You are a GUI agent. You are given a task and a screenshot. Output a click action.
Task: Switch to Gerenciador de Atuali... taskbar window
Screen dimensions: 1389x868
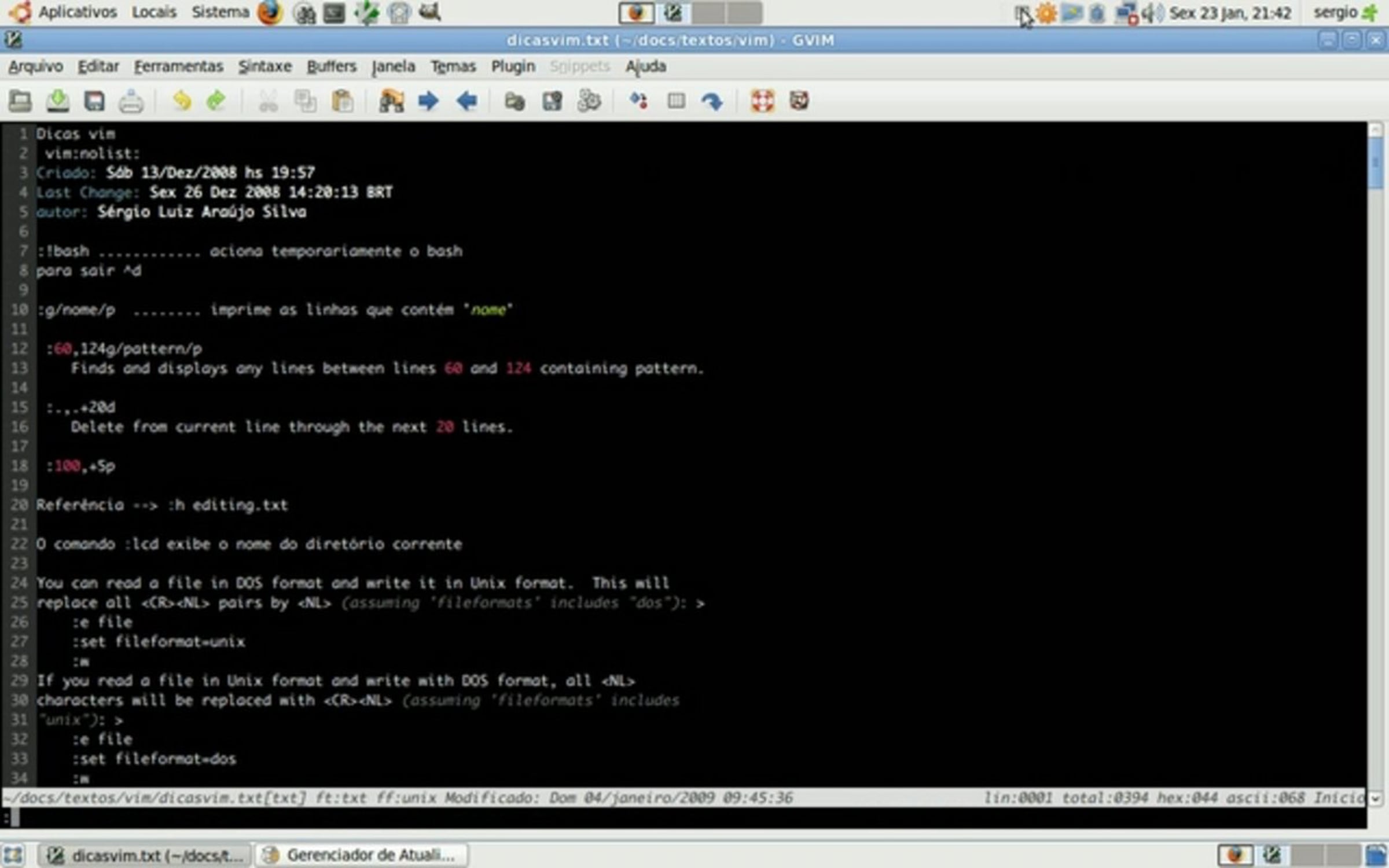click(361, 855)
